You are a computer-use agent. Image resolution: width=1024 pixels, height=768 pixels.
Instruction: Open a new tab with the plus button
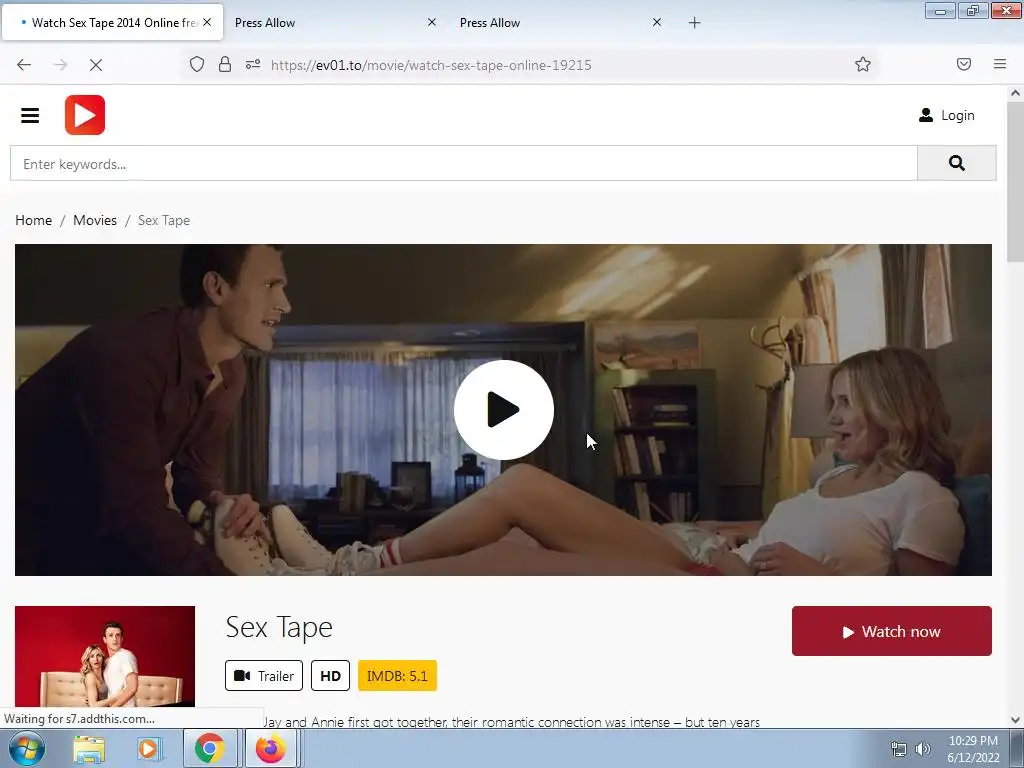click(x=695, y=23)
